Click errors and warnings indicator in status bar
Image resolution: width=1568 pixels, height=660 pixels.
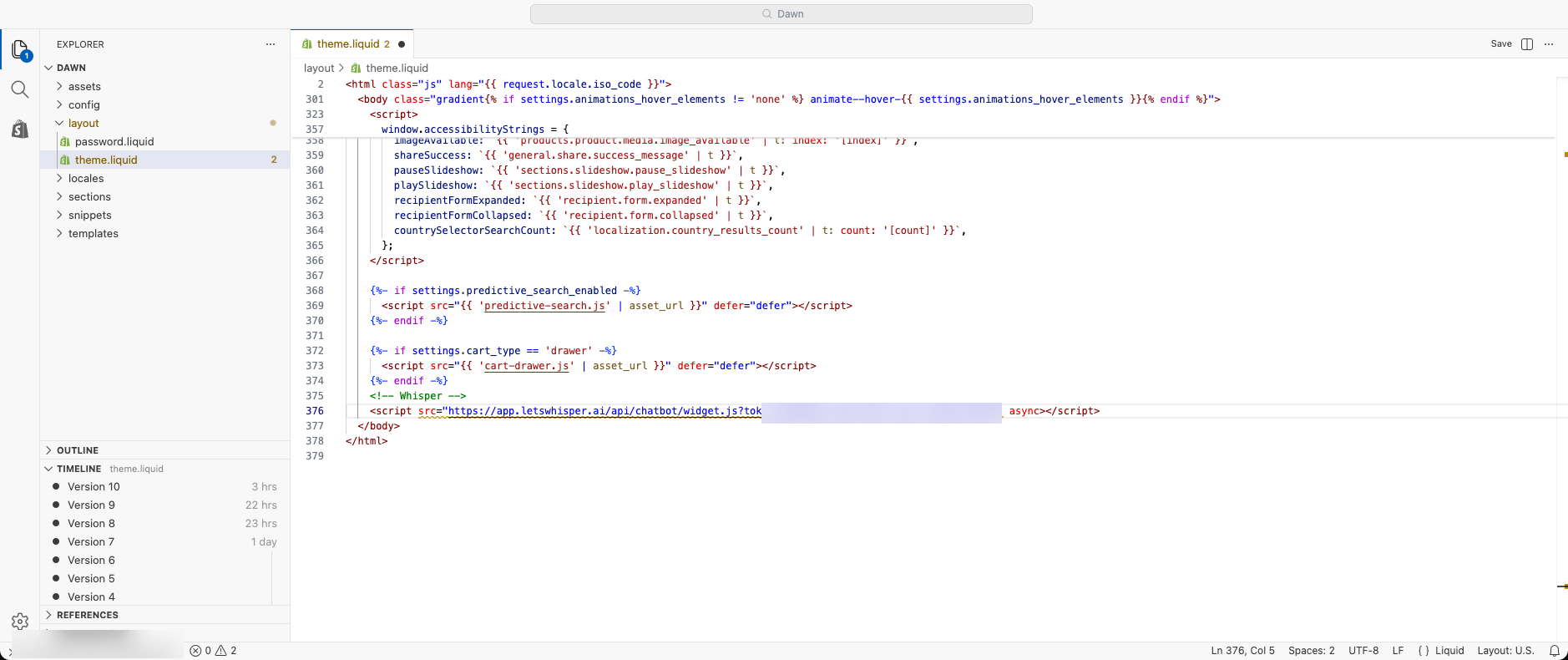pyautogui.click(x=213, y=651)
